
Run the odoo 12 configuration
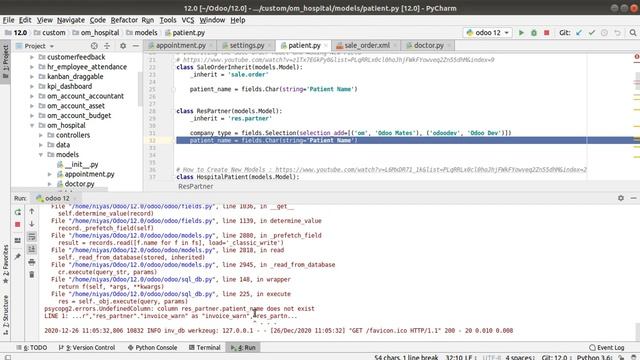521,33
